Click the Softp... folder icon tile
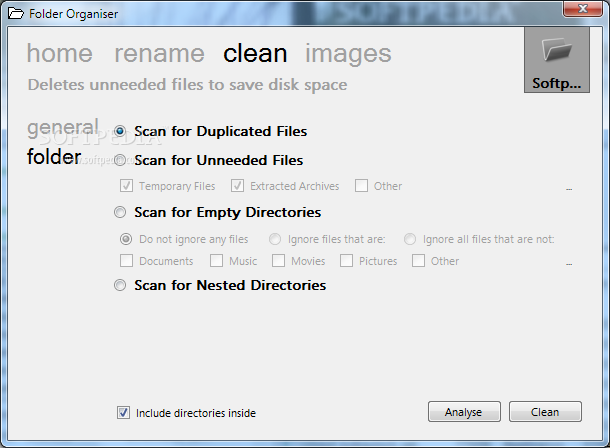 pos(557,60)
